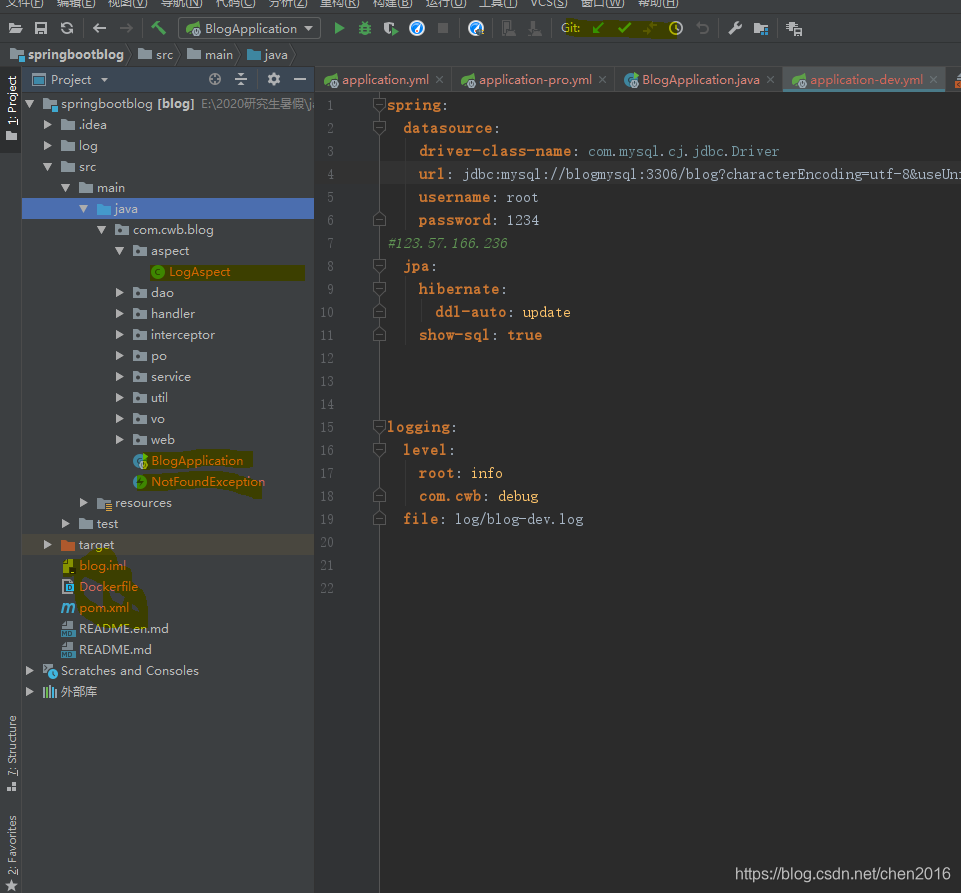Toggle the 2: Favorites tool window

pyautogui.click(x=11, y=853)
